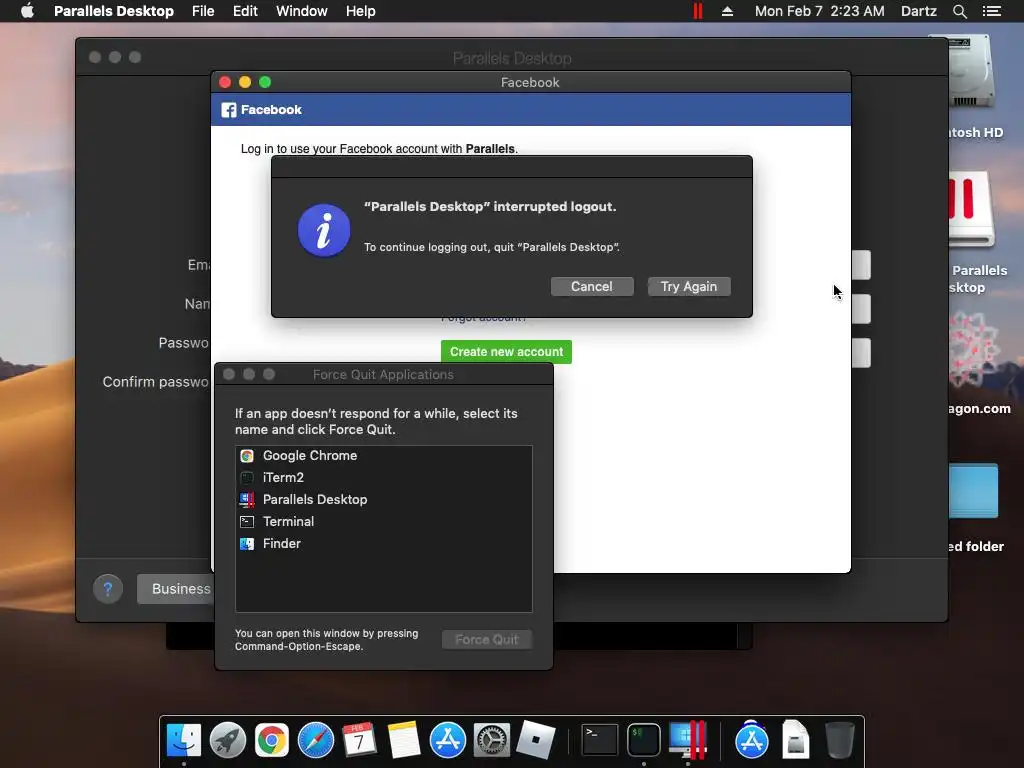Click the info icon in logout alert

(x=324, y=231)
